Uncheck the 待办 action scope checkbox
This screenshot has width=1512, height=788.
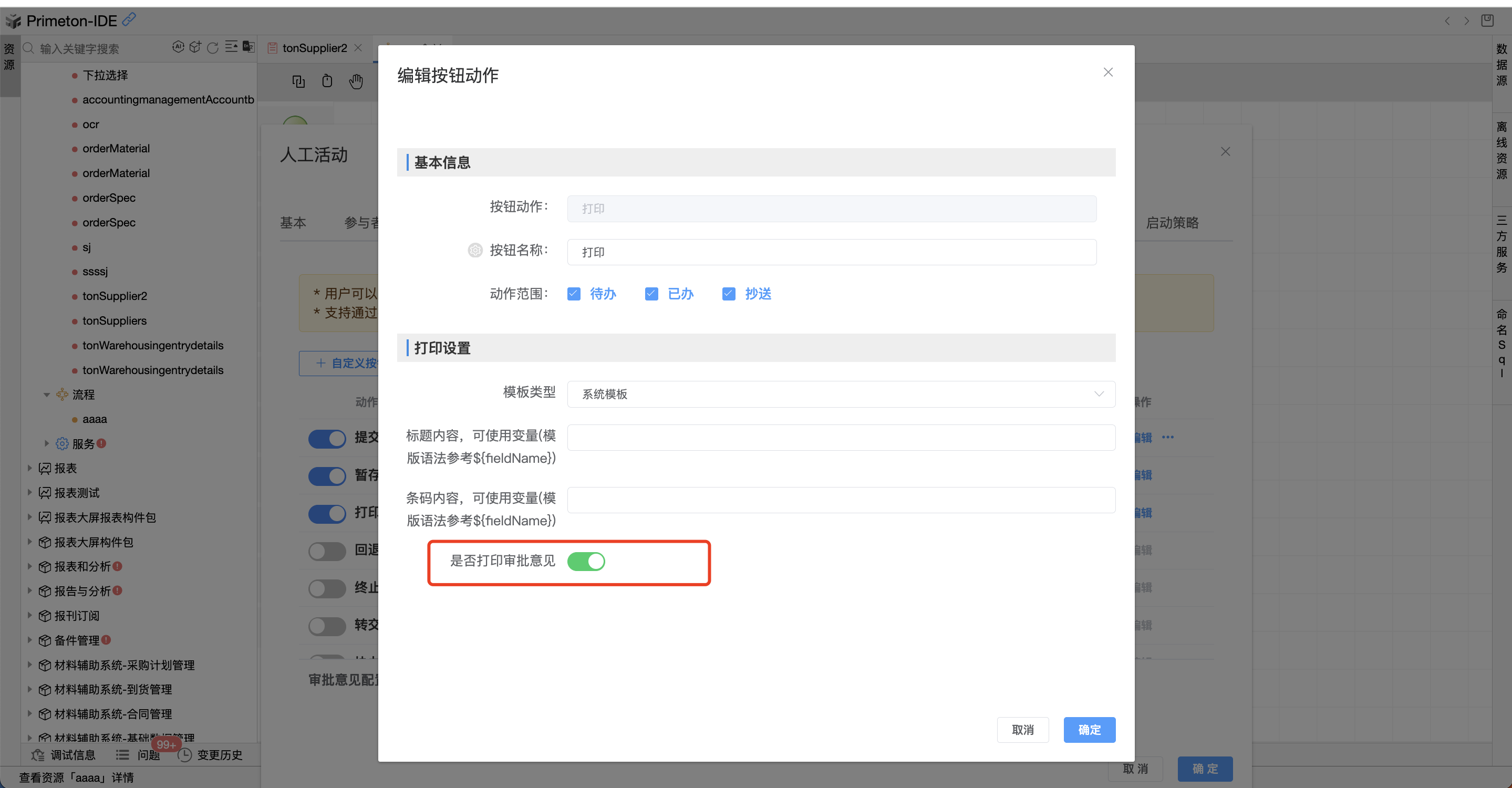tap(574, 293)
